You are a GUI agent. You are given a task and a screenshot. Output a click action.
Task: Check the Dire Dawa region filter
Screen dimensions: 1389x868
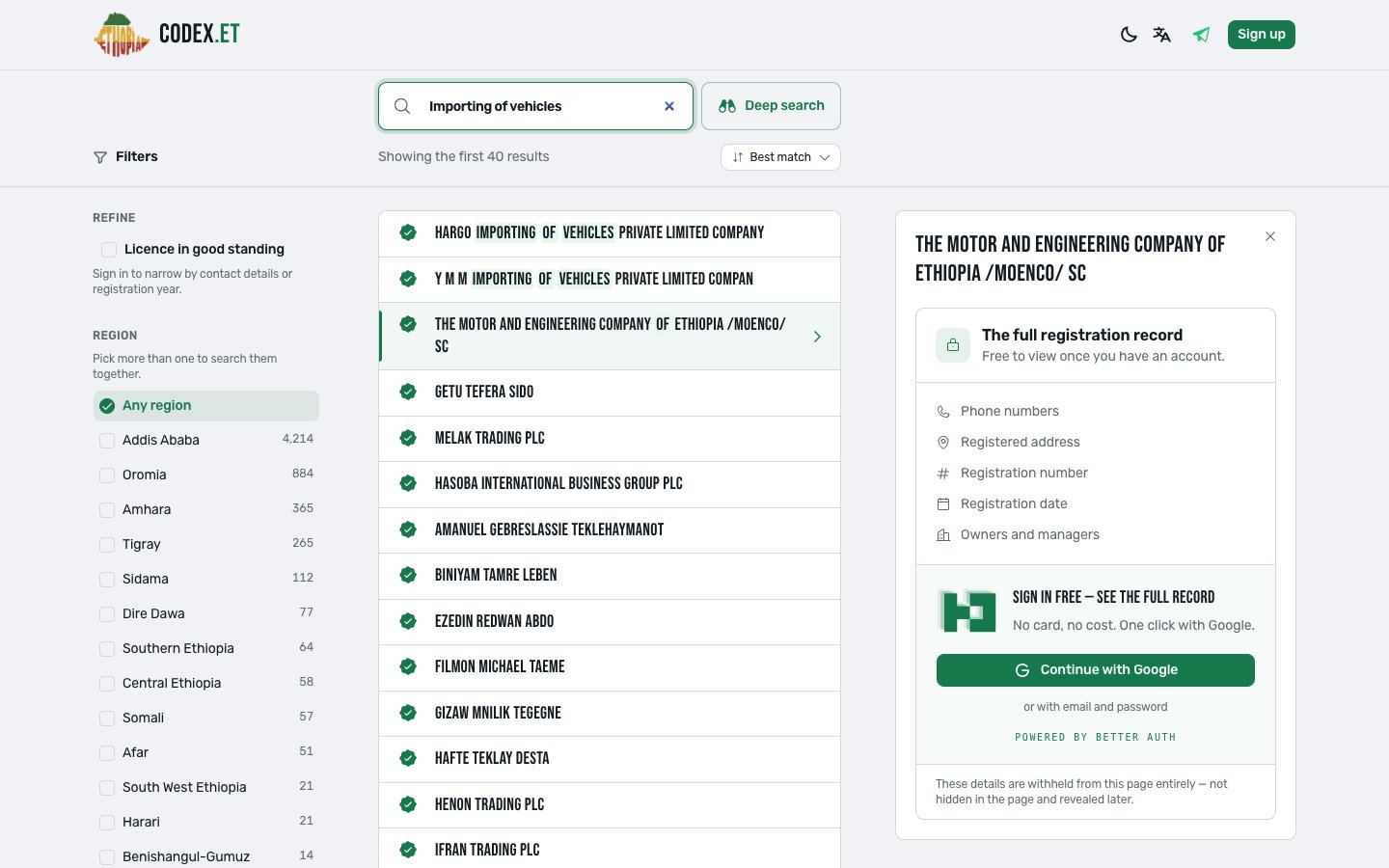(107, 614)
